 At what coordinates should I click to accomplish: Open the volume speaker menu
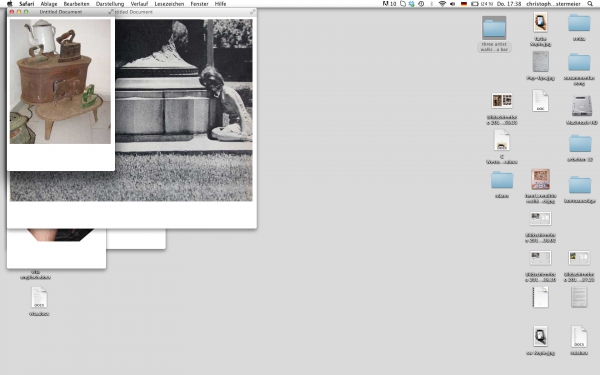coord(453,4)
